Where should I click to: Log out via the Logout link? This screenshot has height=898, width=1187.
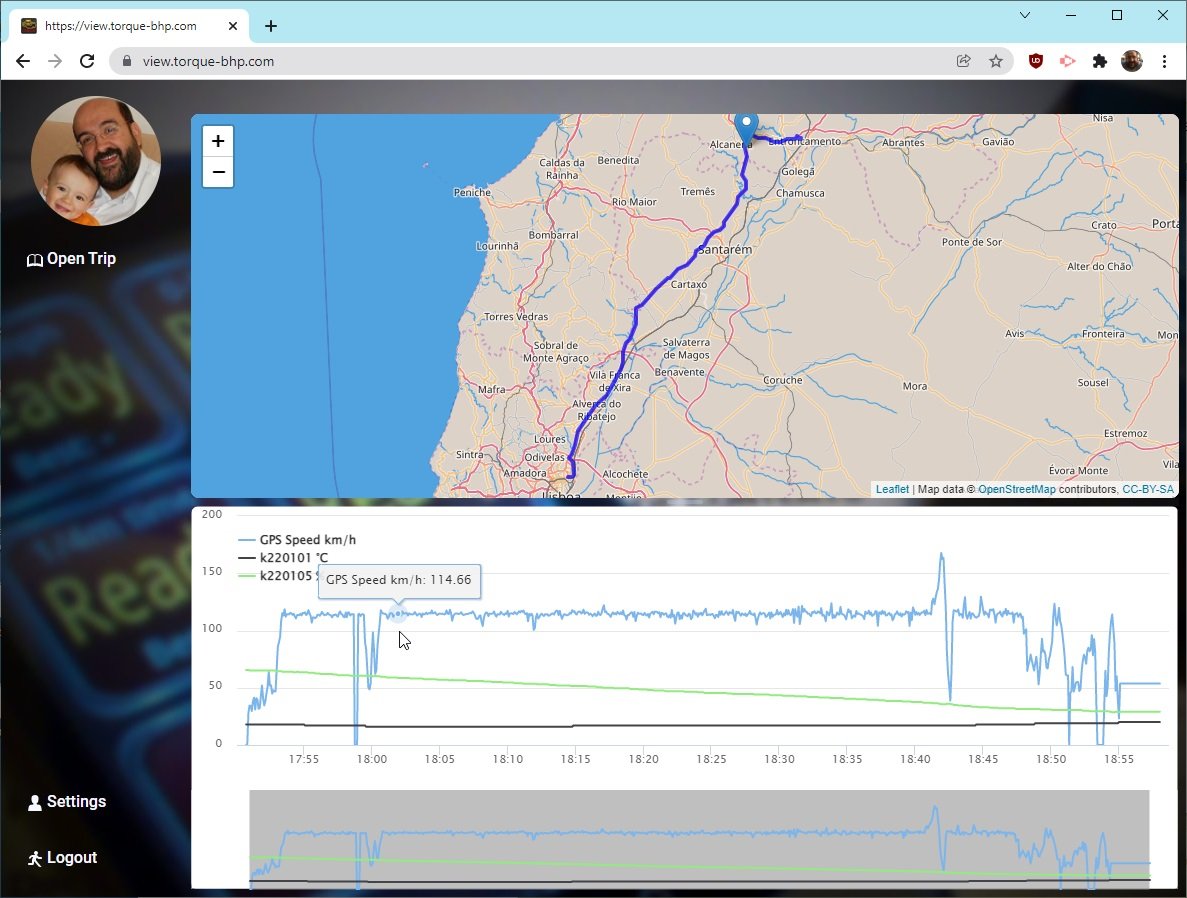click(x=62, y=858)
